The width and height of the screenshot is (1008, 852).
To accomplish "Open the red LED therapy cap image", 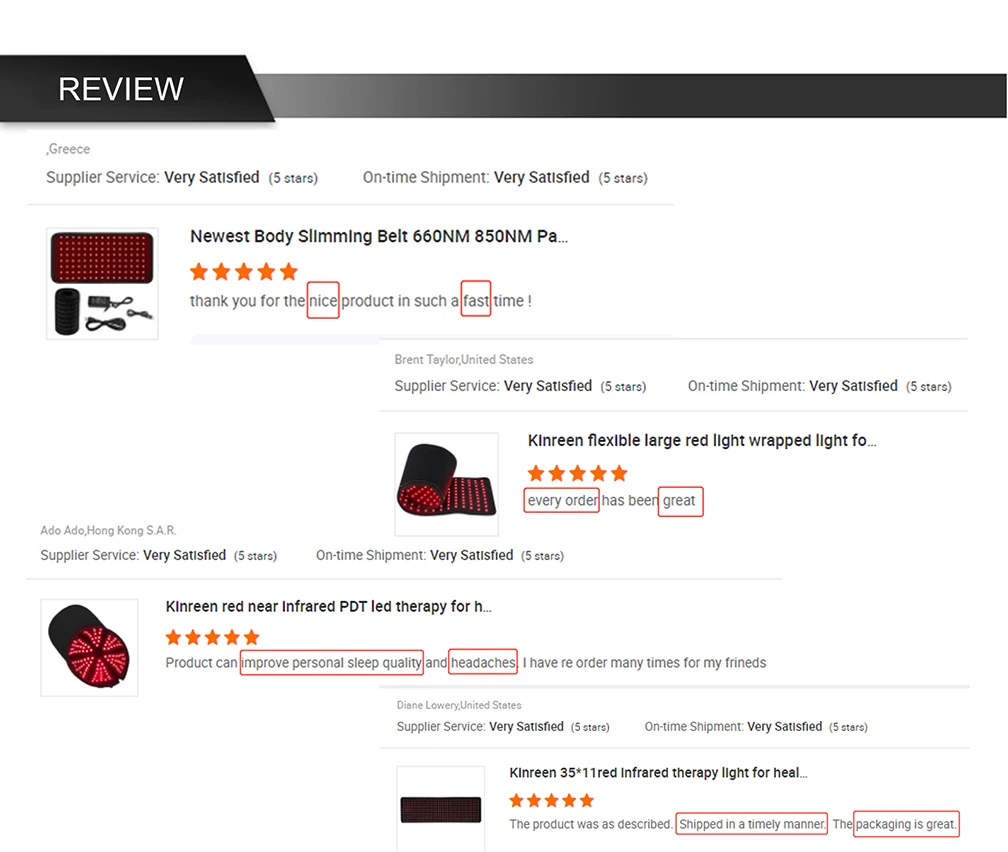I will point(89,648).
